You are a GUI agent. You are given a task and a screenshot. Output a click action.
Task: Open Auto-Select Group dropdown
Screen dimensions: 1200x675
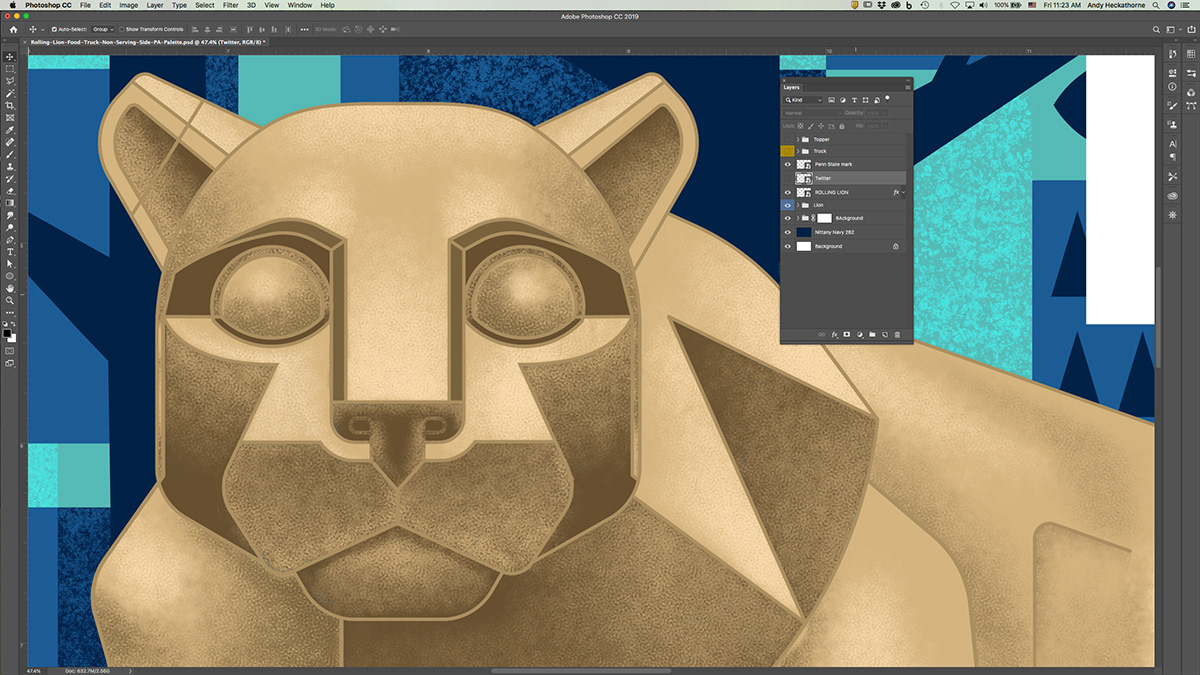click(x=103, y=29)
